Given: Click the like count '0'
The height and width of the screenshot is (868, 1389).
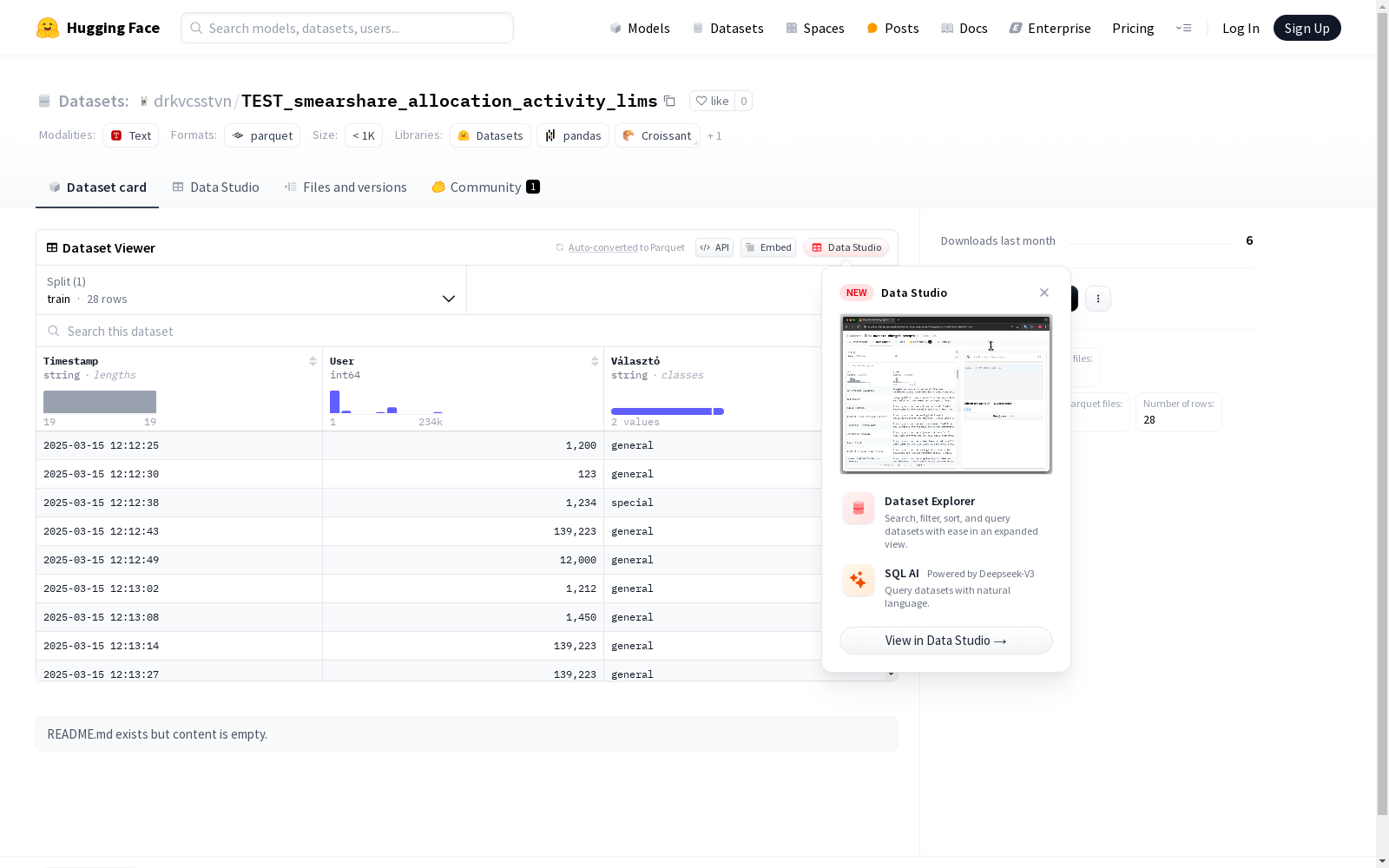Looking at the screenshot, I should 744,101.
